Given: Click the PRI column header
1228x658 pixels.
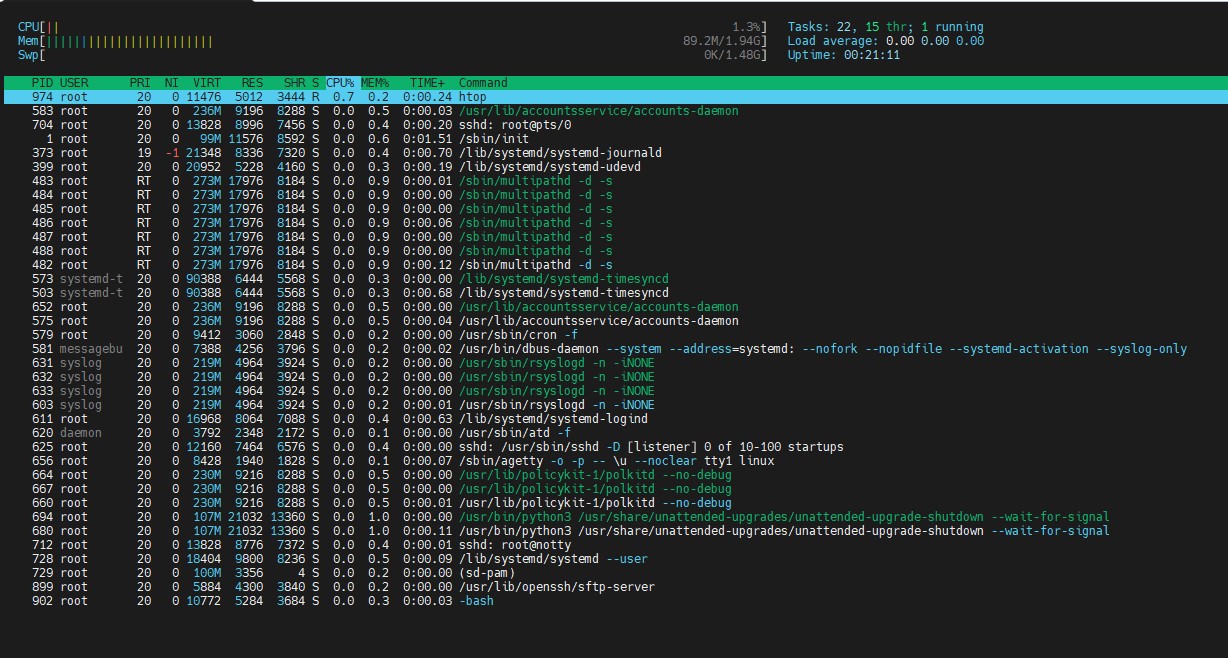Looking at the screenshot, I should point(140,83).
